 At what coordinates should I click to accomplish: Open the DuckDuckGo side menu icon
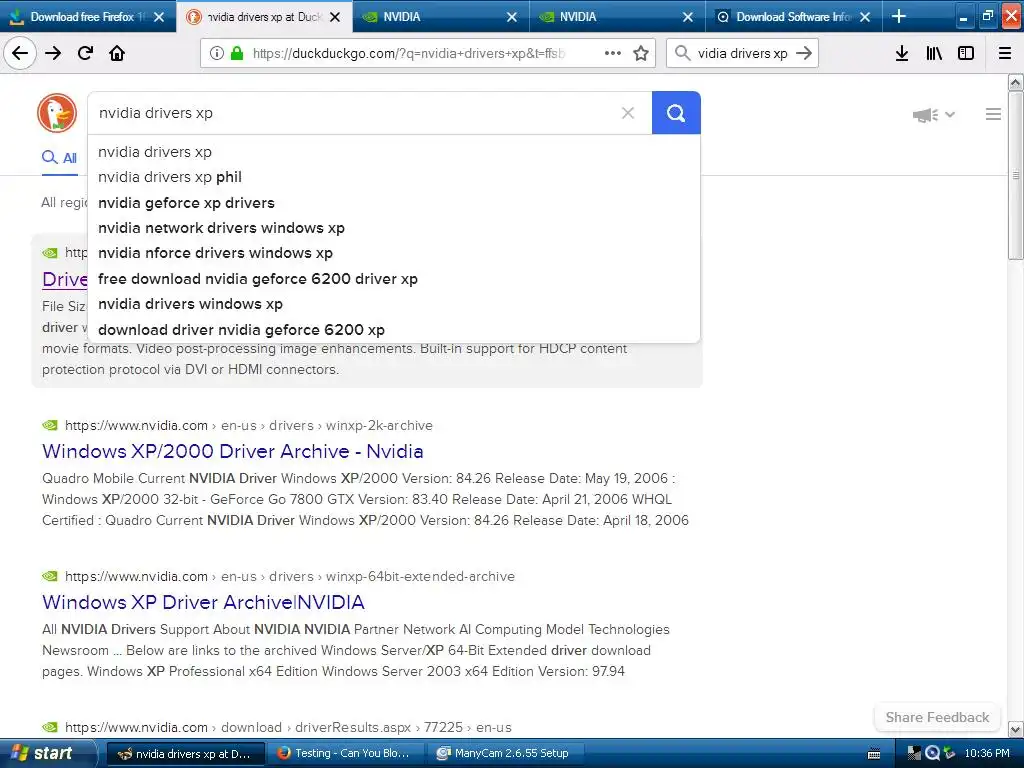993,114
